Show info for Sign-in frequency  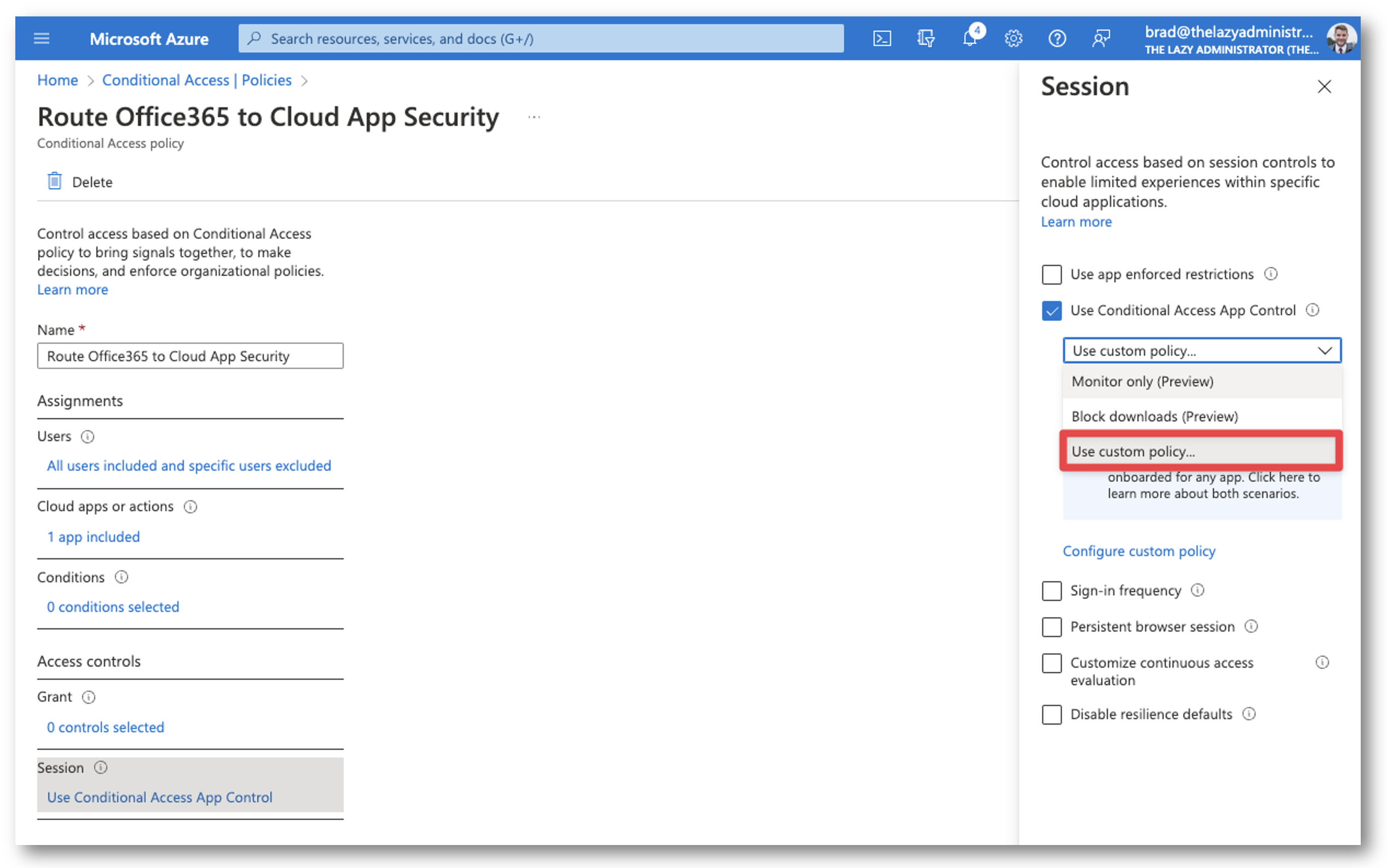click(1197, 590)
